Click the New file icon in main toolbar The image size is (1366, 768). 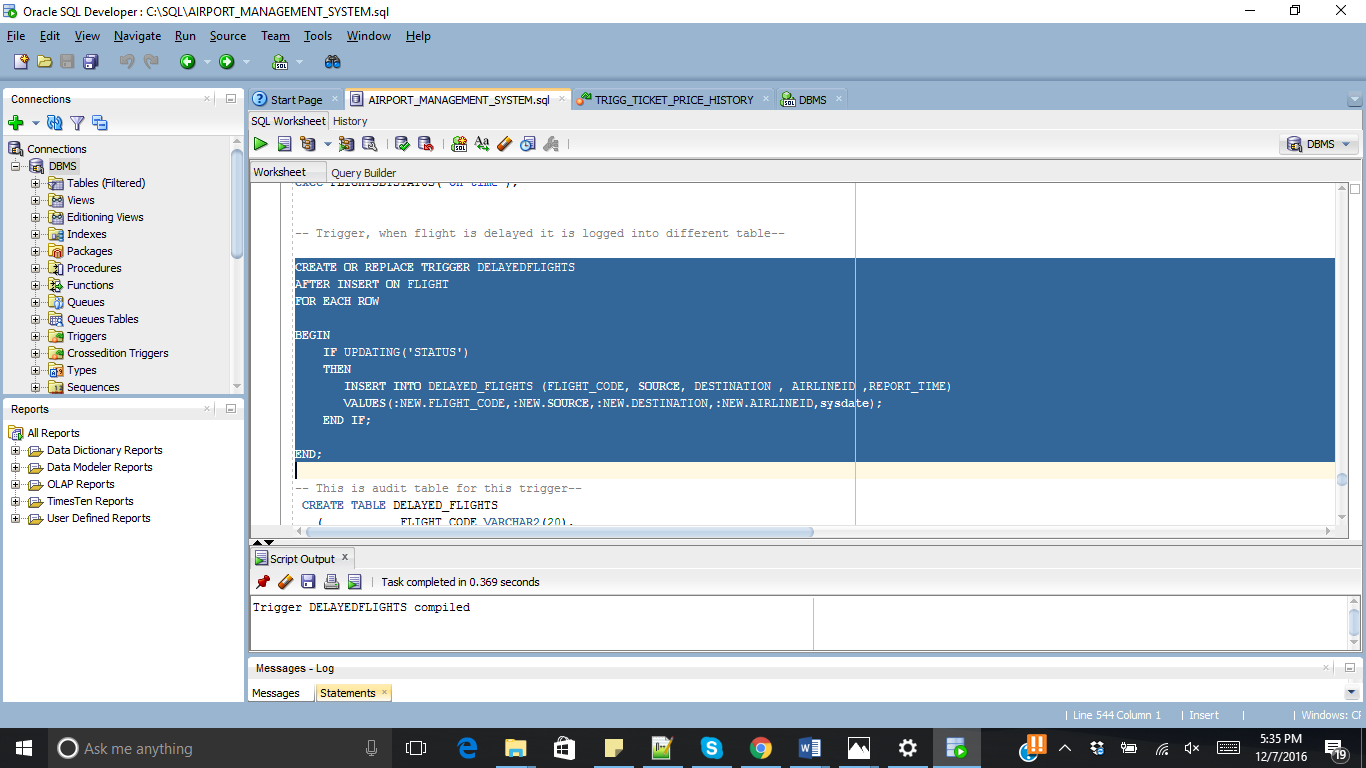pos(21,62)
